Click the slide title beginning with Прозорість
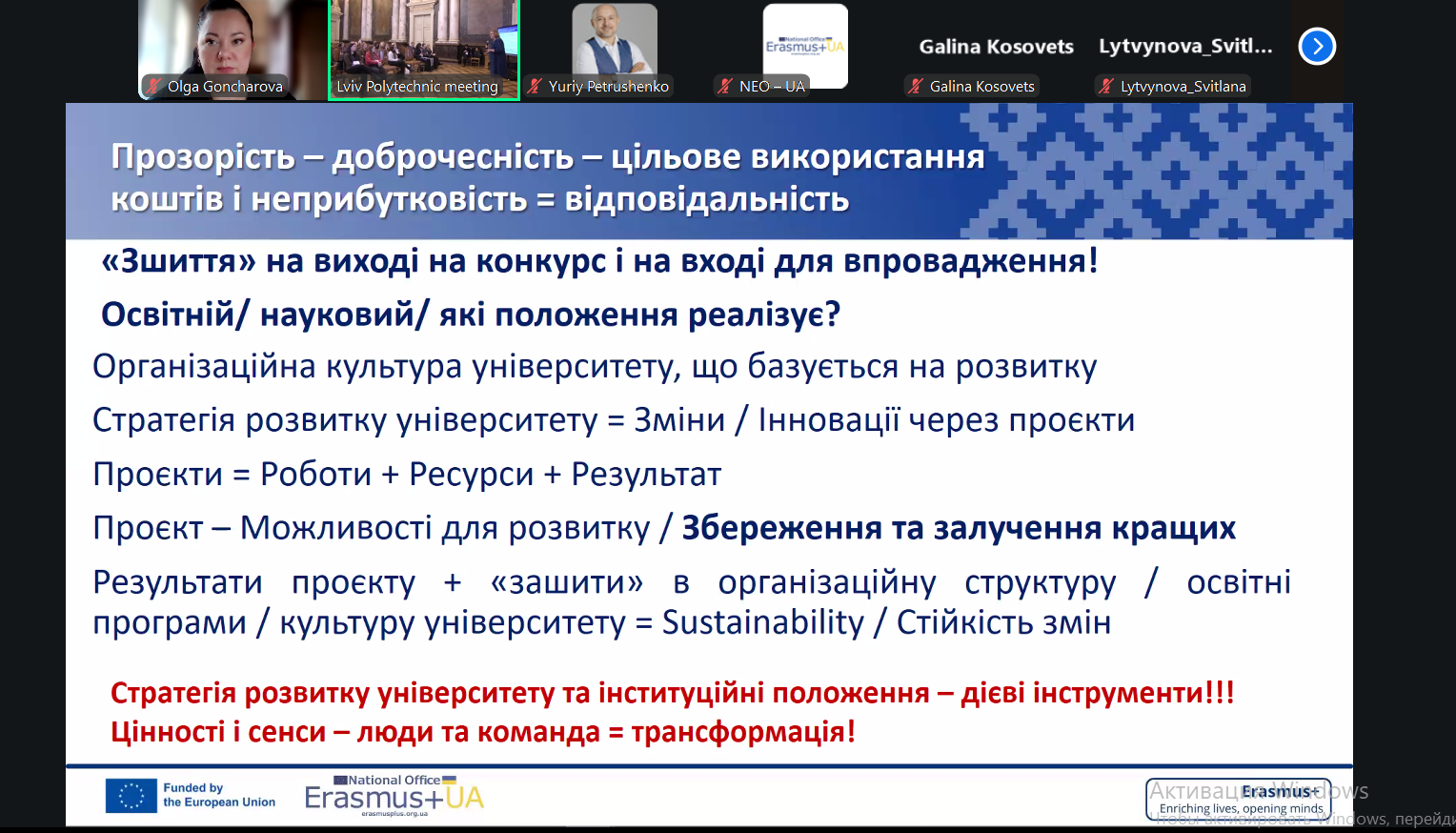1456x833 pixels. click(547, 177)
